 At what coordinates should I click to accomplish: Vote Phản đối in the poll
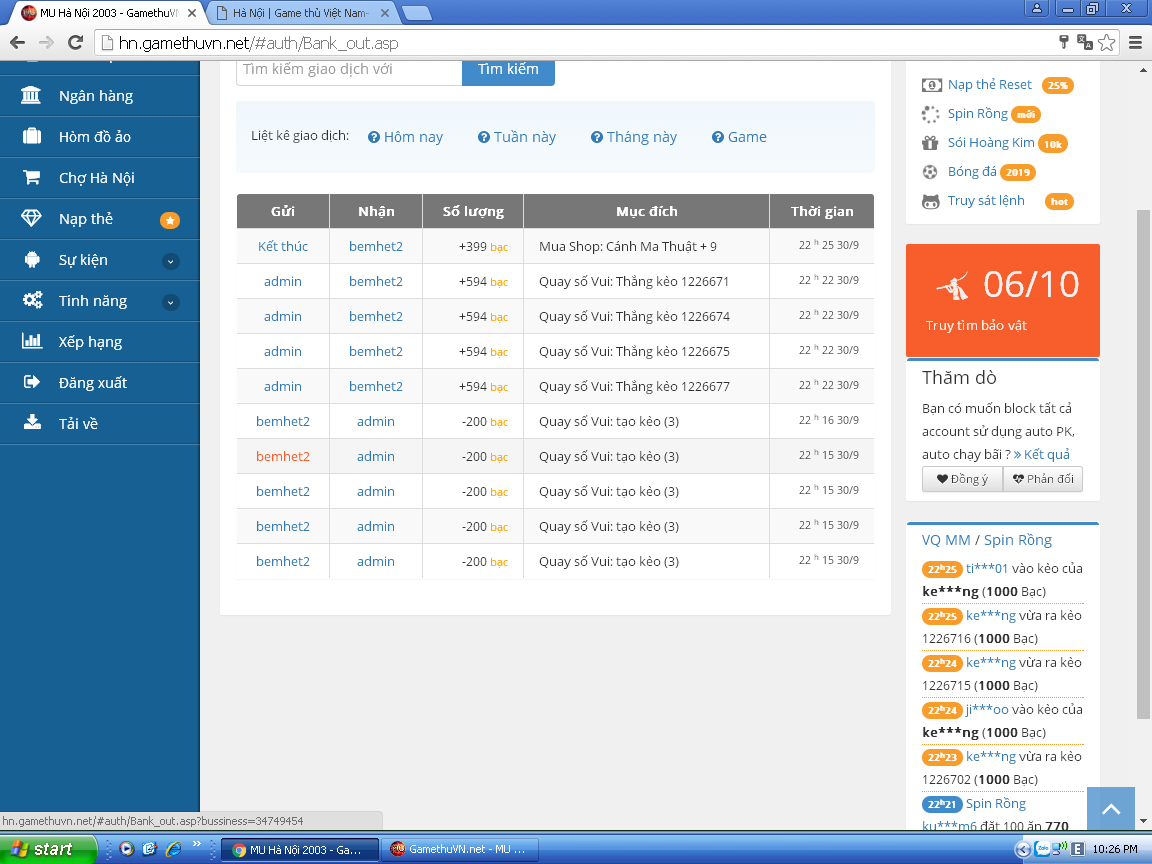pyautogui.click(x=1042, y=479)
